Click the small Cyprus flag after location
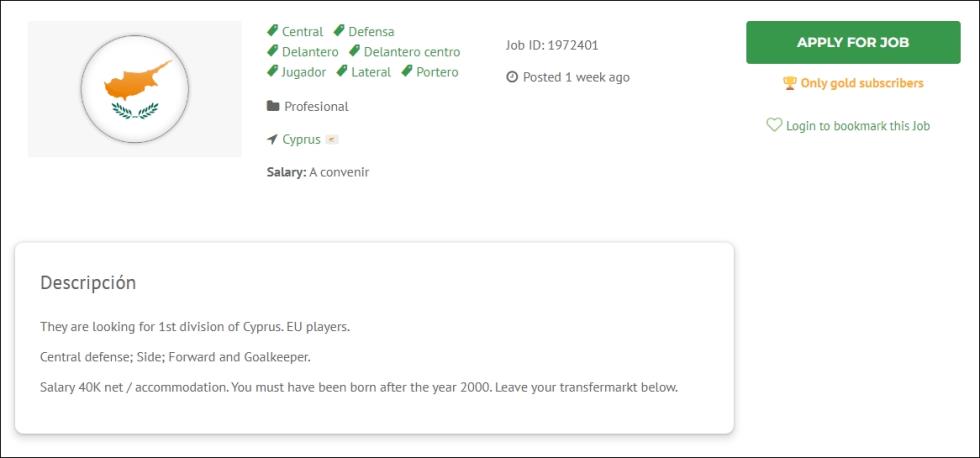This screenshot has width=980, height=458. (x=332, y=139)
